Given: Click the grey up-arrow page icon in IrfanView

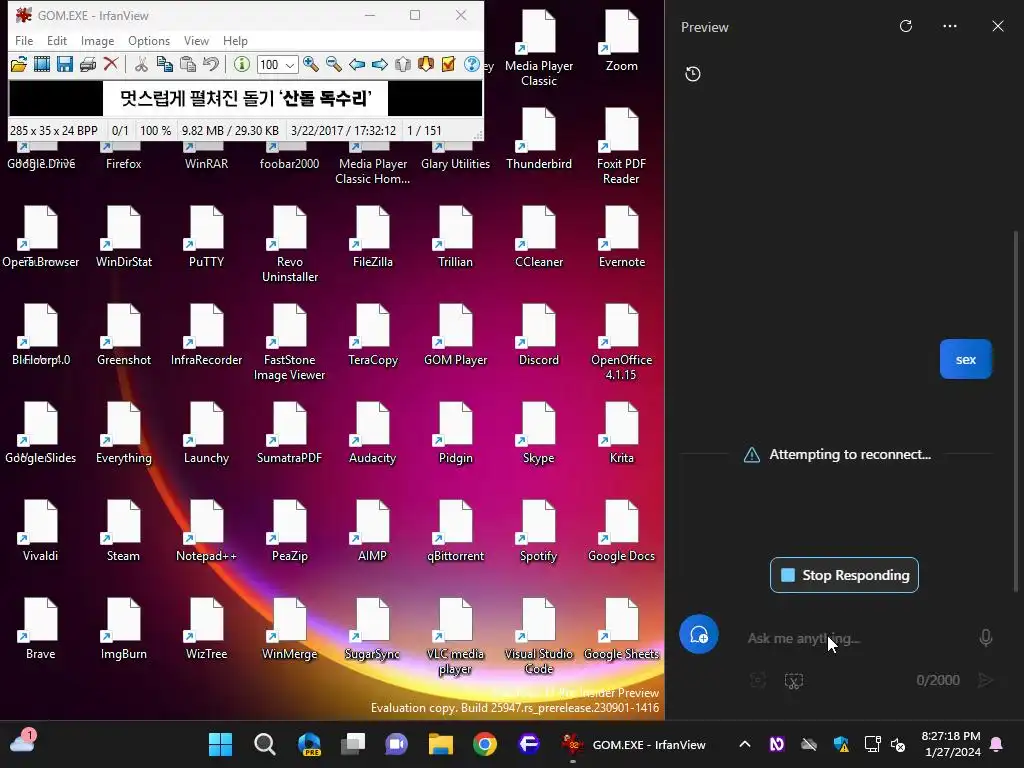Looking at the screenshot, I should point(403,64).
